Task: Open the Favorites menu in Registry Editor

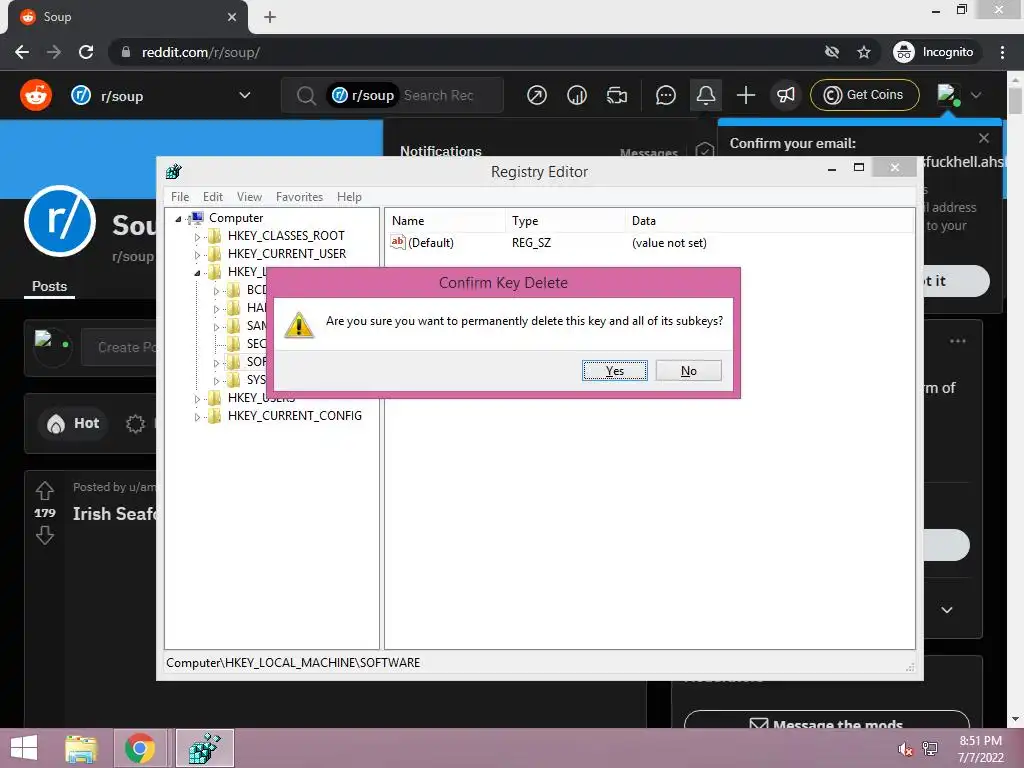Action: [299, 197]
